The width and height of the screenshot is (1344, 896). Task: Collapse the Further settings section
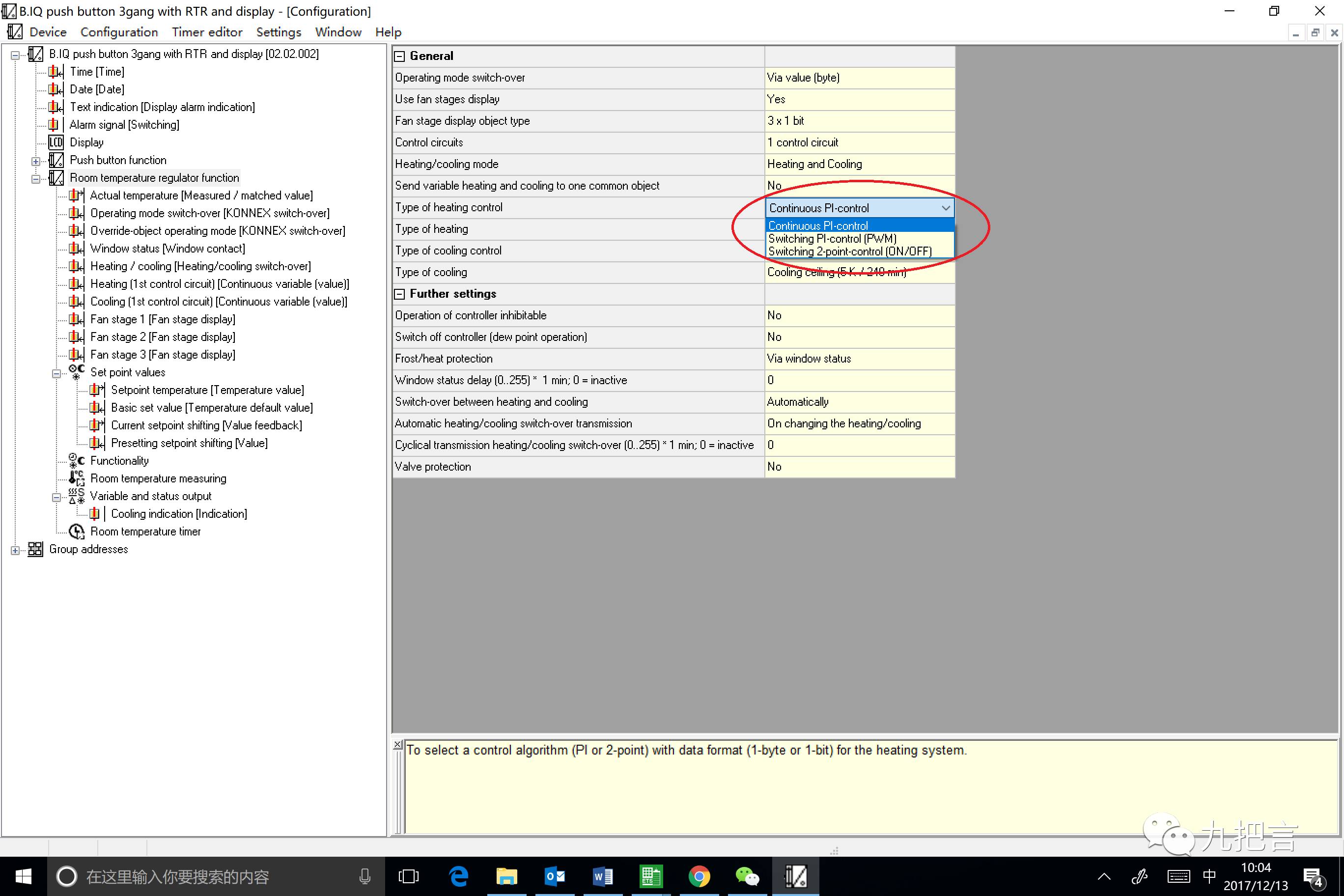tap(400, 294)
